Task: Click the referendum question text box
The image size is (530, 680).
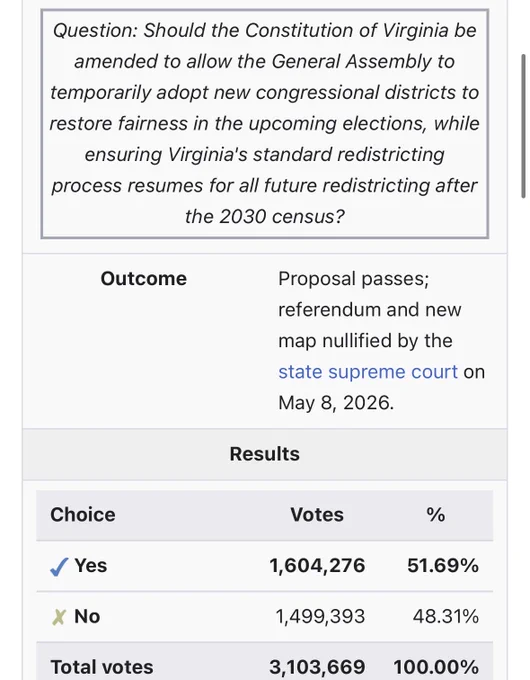Action: [x=265, y=124]
